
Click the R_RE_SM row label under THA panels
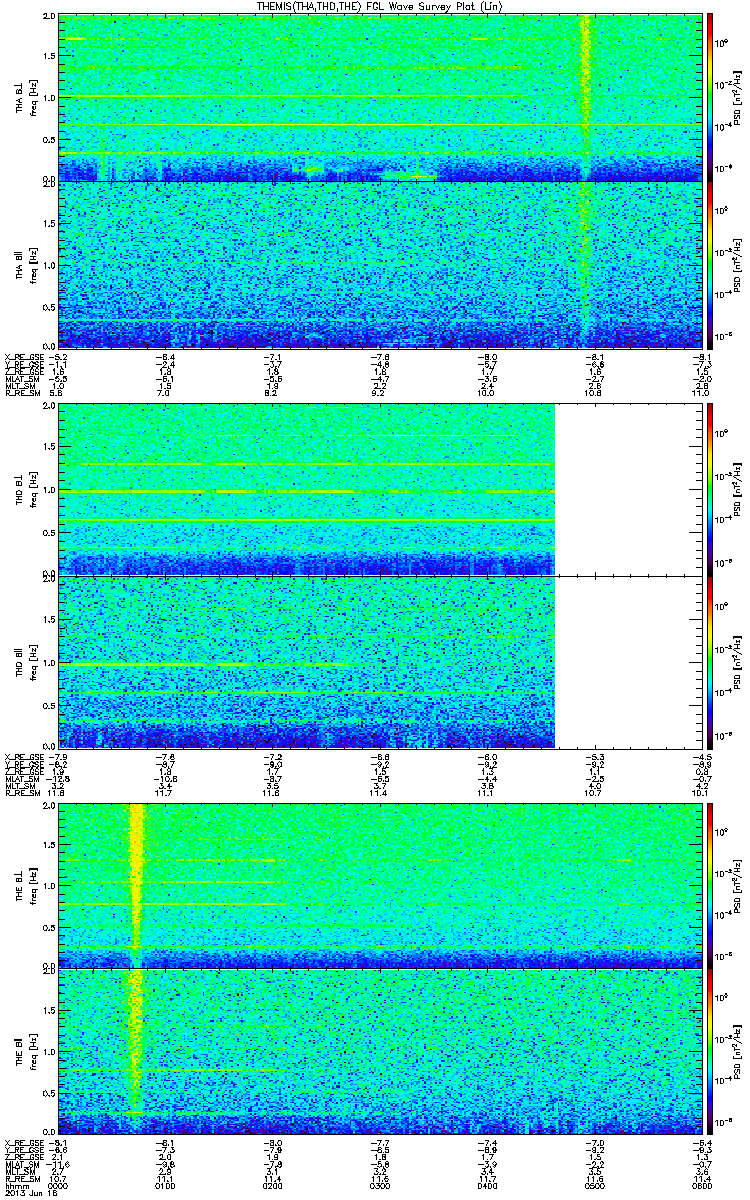21,395
